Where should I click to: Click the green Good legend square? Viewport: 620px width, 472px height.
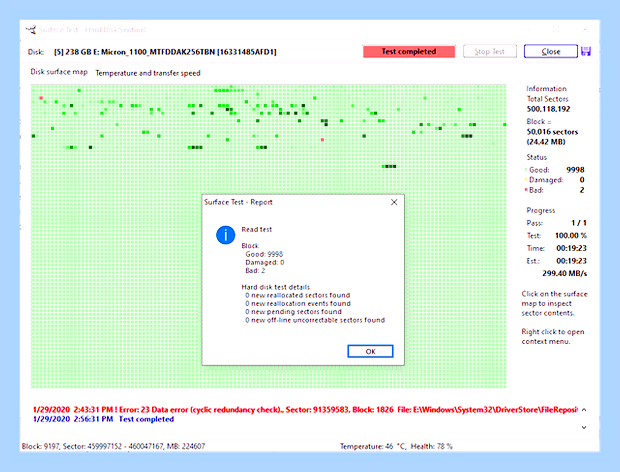[x=526, y=170]
